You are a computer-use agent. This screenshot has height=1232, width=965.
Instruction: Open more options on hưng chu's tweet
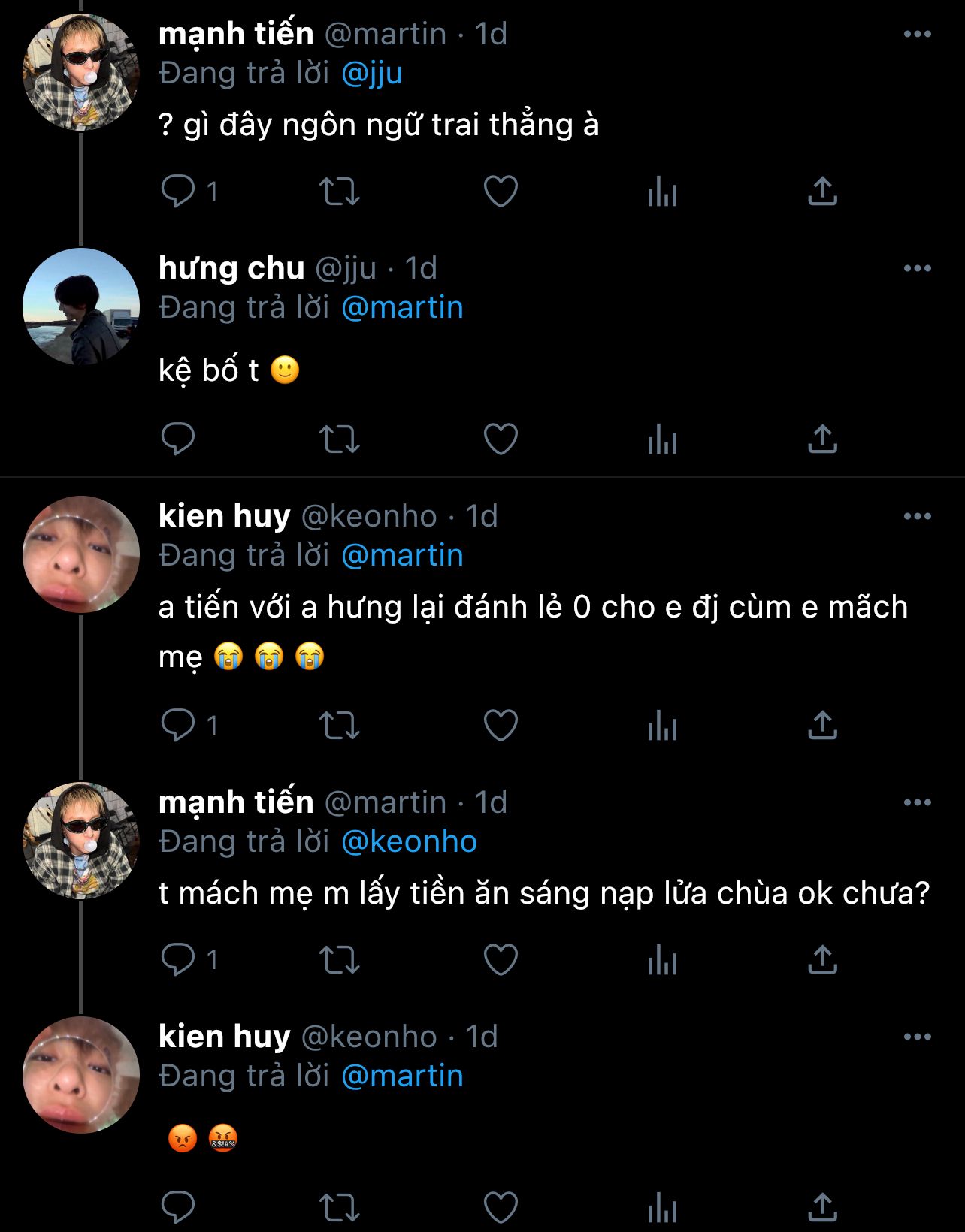click(x=917, y=269)
